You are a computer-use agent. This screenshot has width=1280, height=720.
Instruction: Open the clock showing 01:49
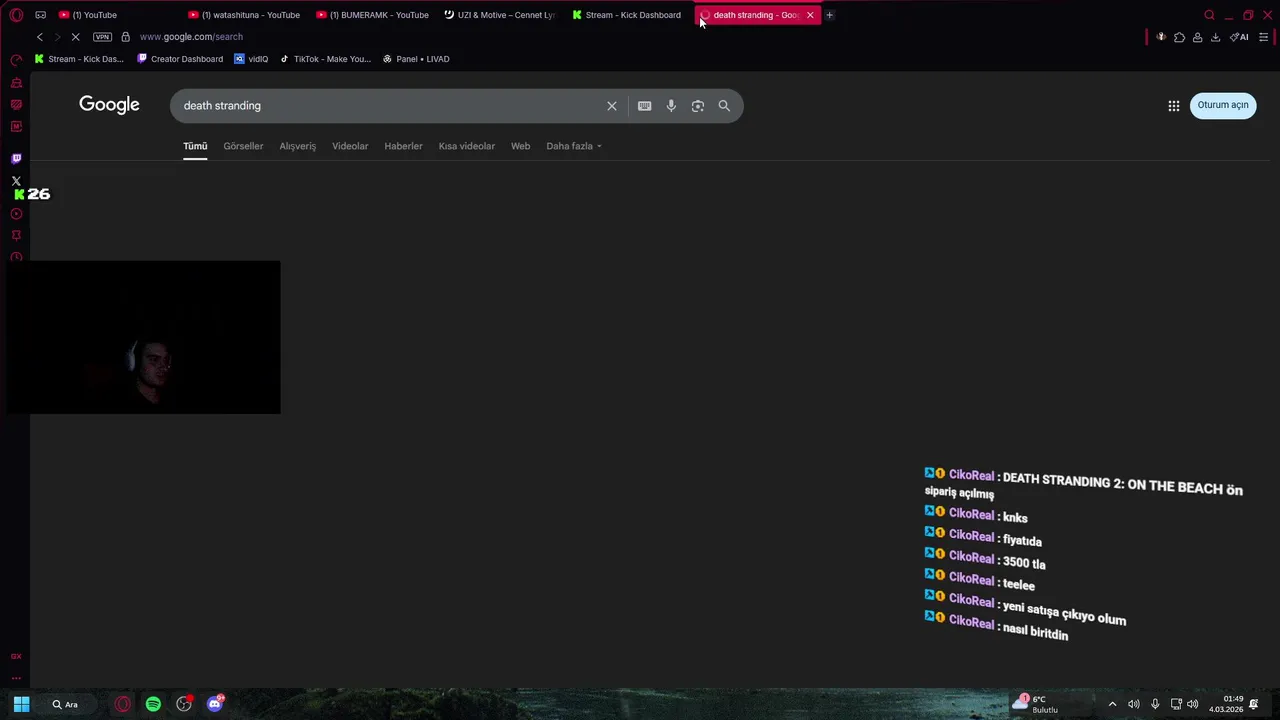click(x=1227, y=704)
